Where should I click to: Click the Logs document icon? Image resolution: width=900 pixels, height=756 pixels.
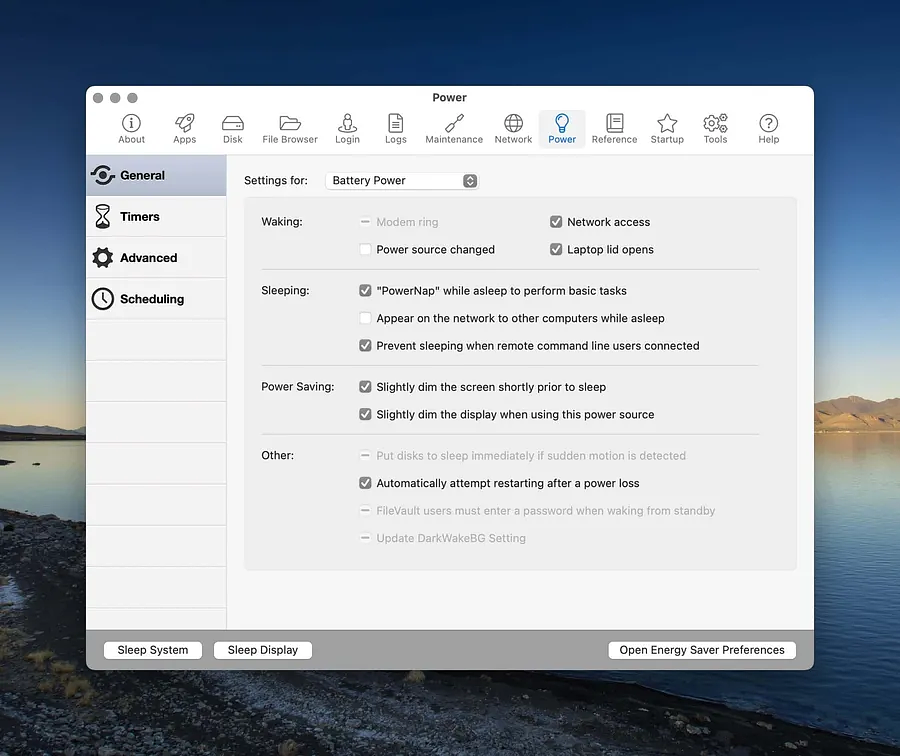point(396,128)
